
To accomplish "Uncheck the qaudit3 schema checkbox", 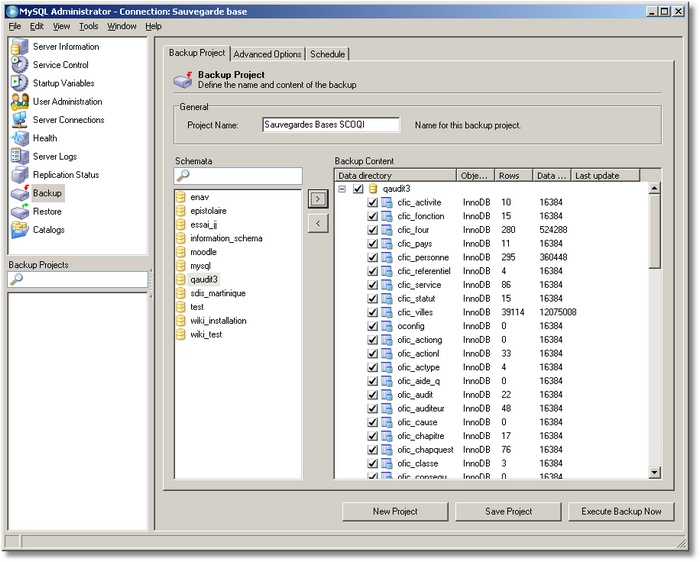I will coord(358,189).
